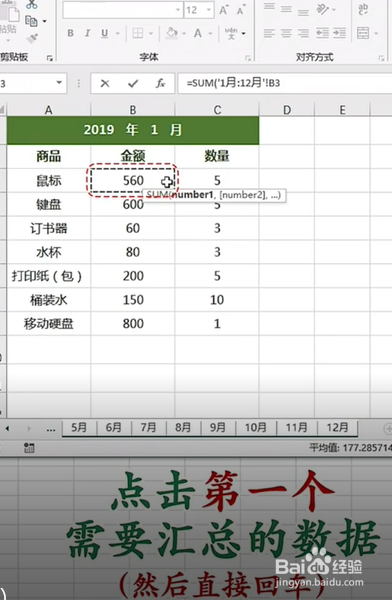
Task: Click the Decrease Font Size icon
Action: 241,10
